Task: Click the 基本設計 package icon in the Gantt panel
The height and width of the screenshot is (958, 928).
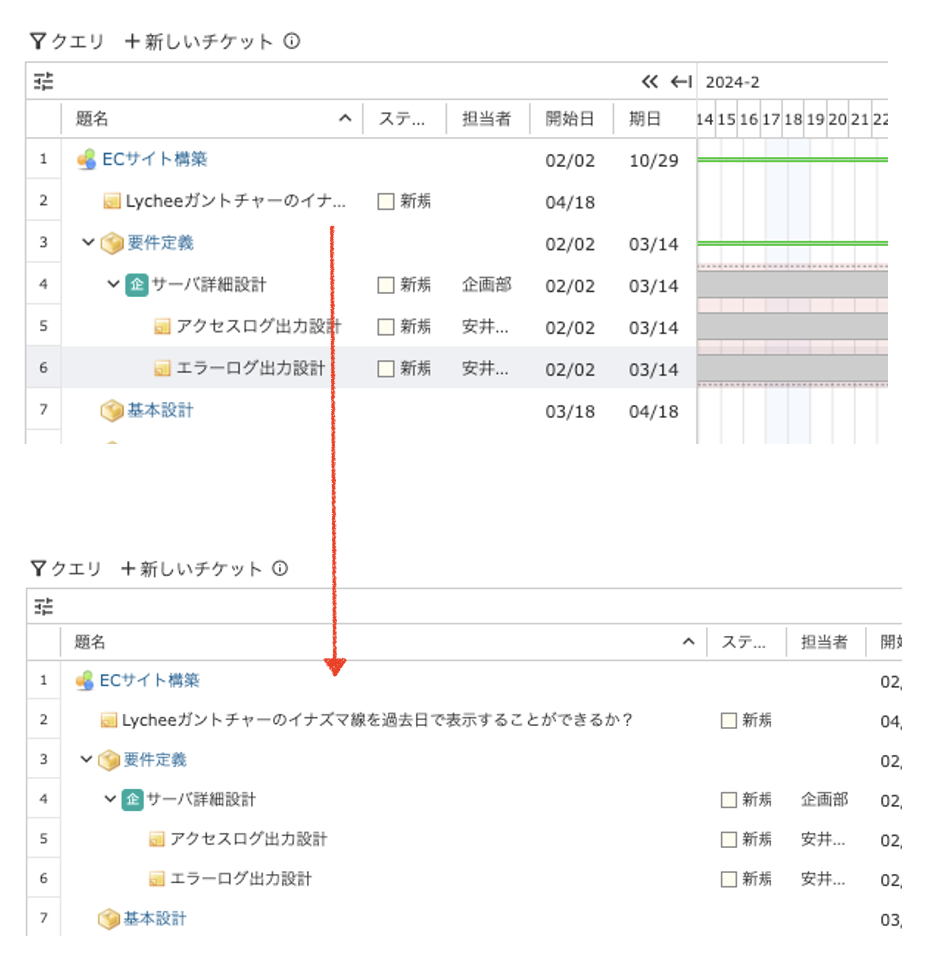Action: tap(111, 410)
